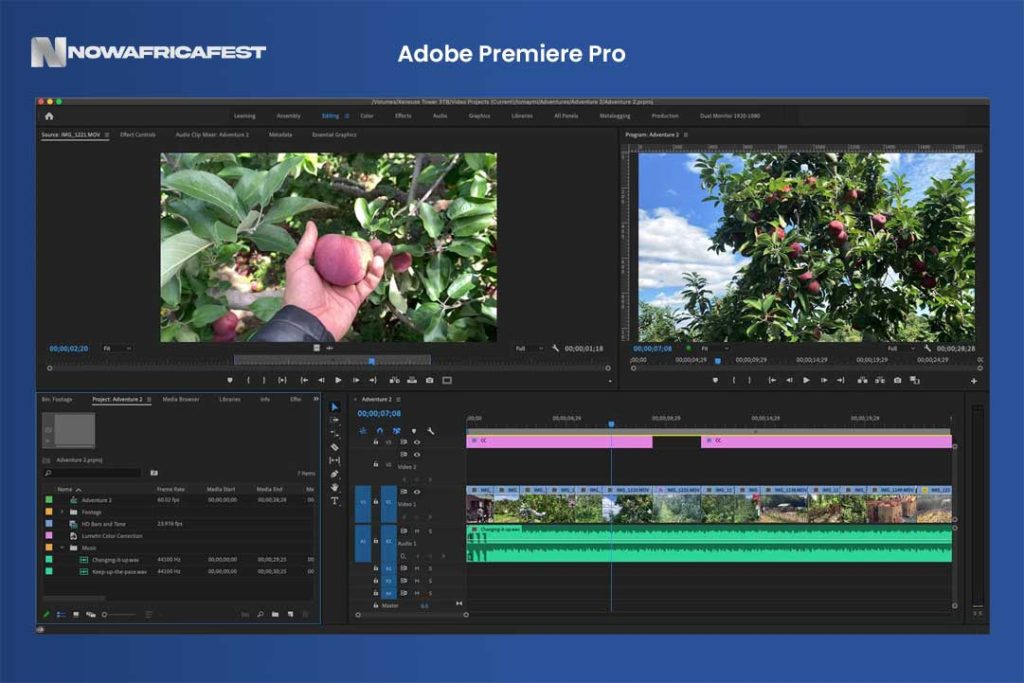The height and width of the screenshot is (683, 1024).
Task: Open Program monitor zoom Fit dropdown
Action: [714, 349]
